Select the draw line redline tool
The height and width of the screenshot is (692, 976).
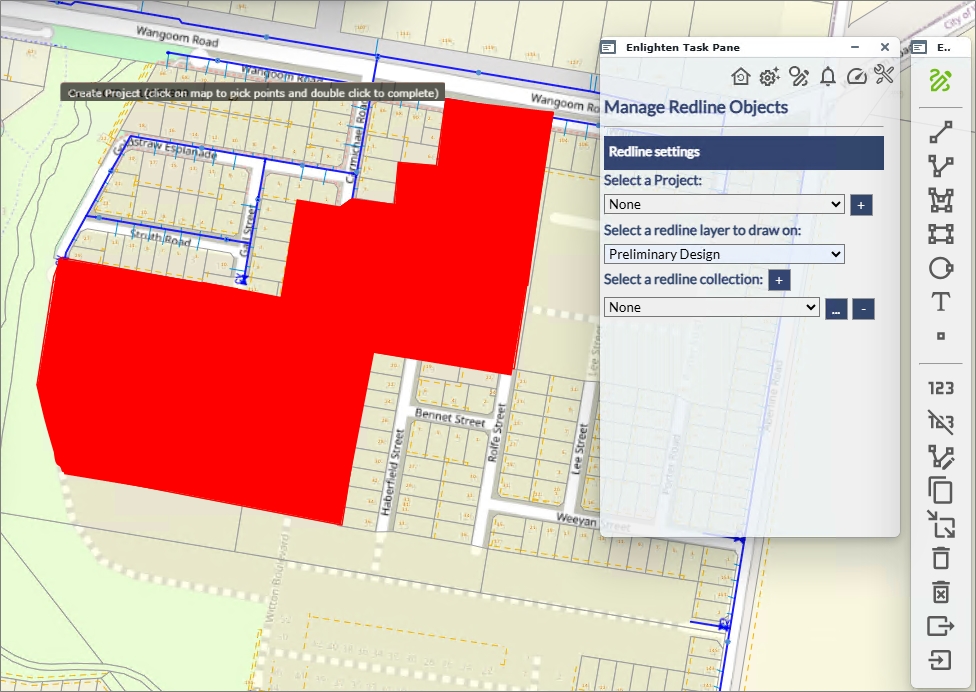940,132
